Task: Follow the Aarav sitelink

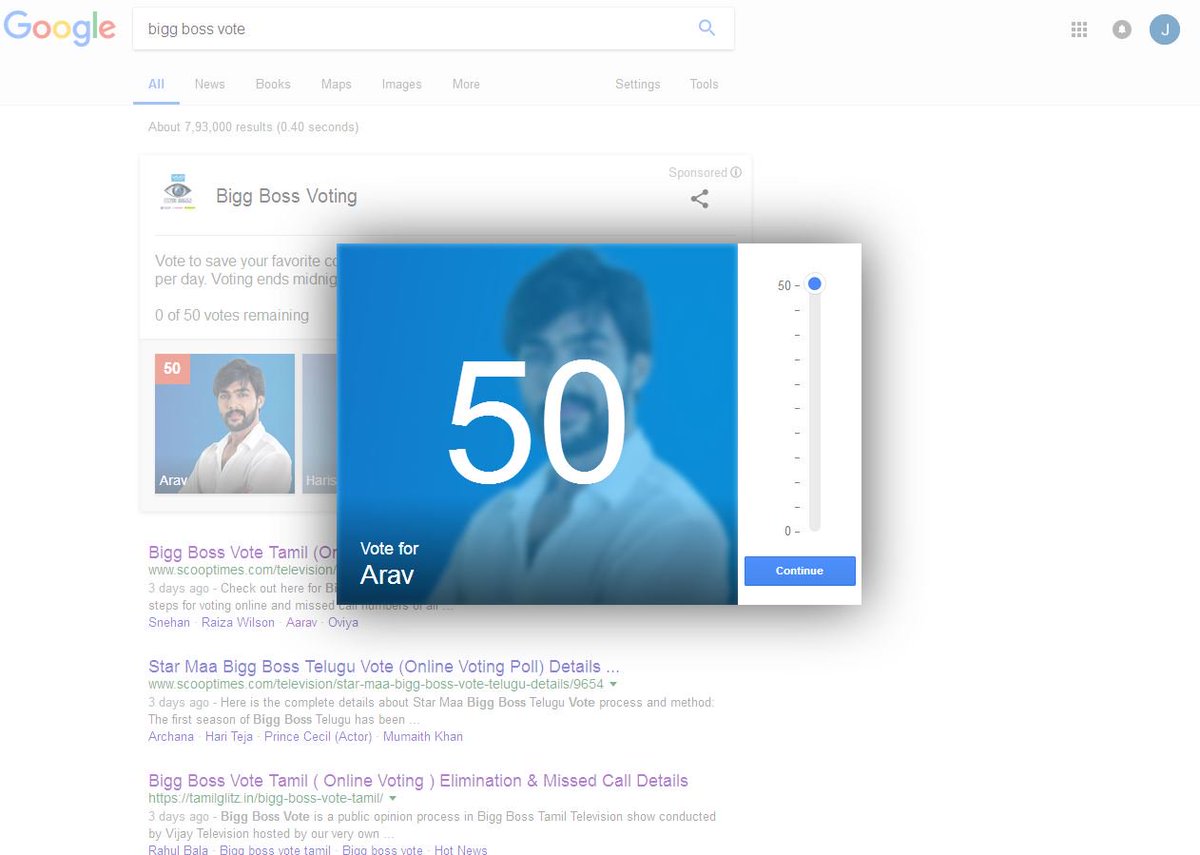Action: coord(302,622)
